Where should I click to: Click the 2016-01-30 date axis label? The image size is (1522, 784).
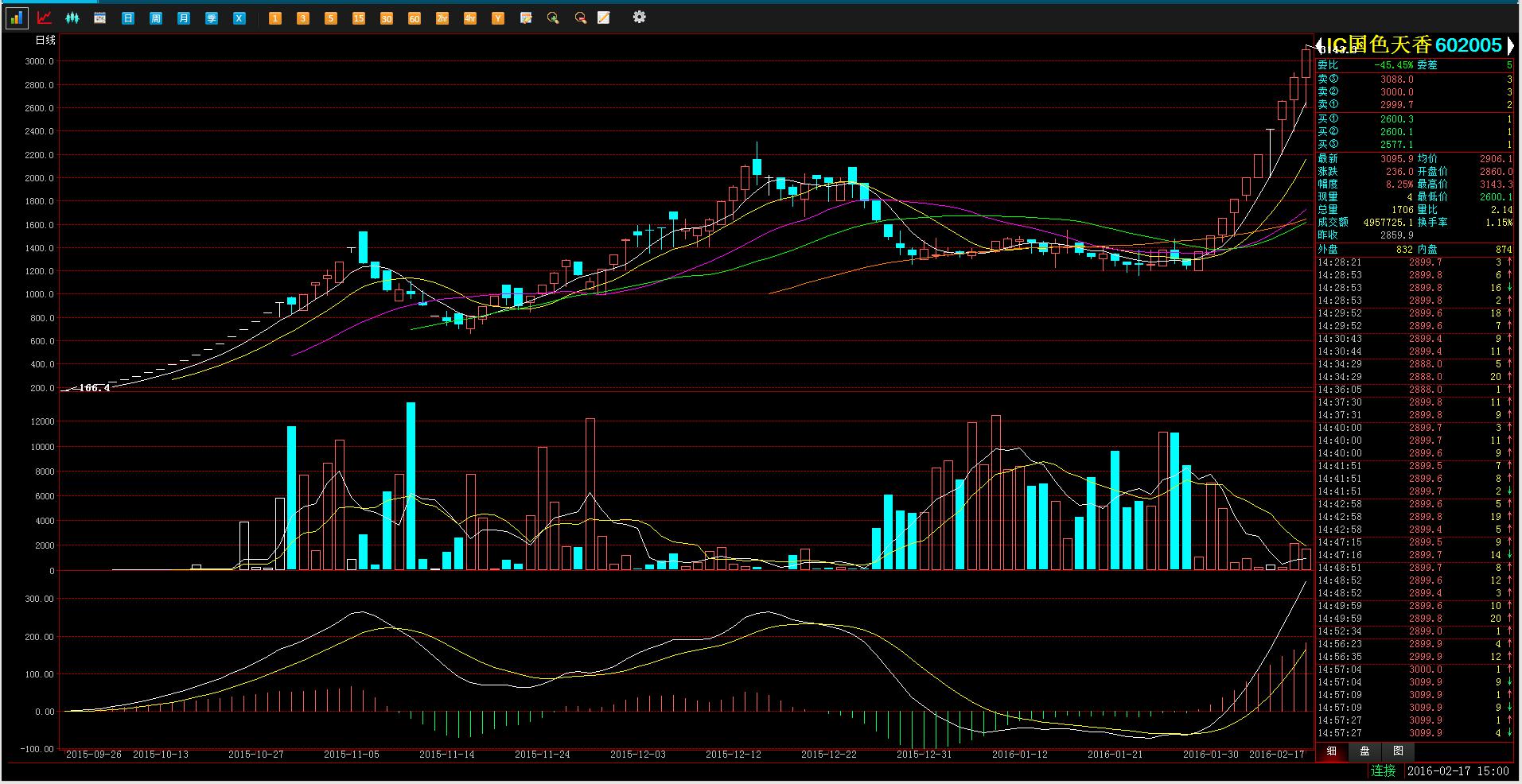(x=1211, y=755)
